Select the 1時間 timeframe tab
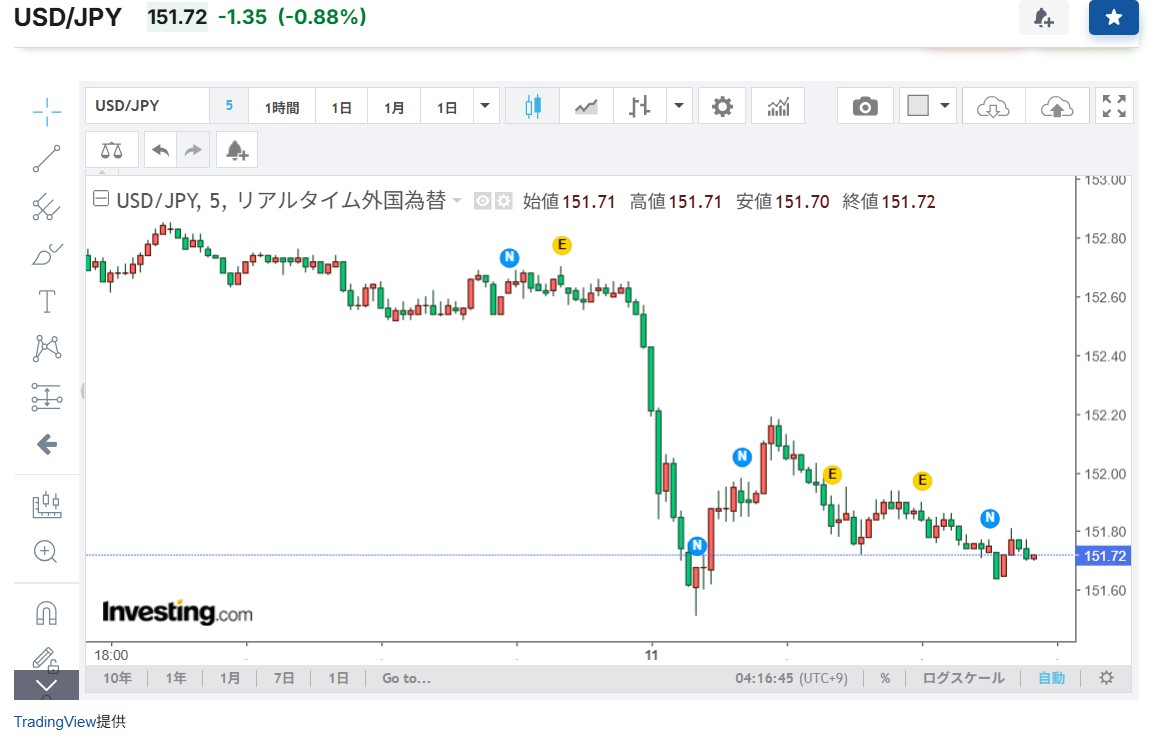 tap(282, 107)
